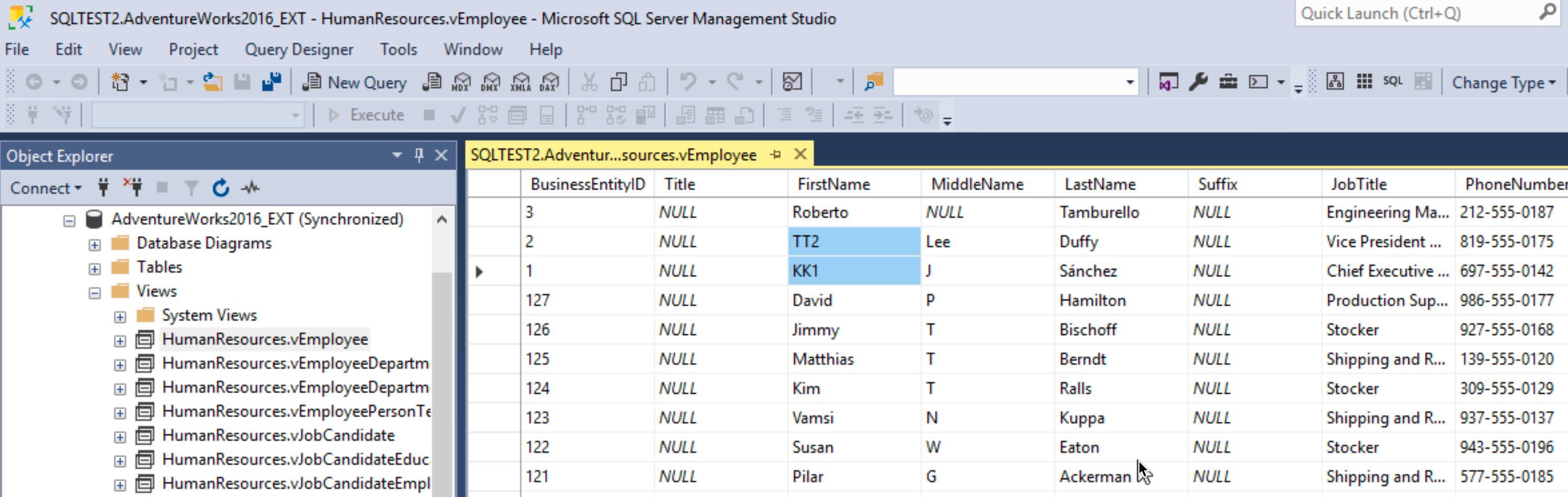This screenshot has height=497, width=1568.
Task: Toggle the Show Criteria Pane grid icon
Action: pyautogui.click(x=1364, y=81)
